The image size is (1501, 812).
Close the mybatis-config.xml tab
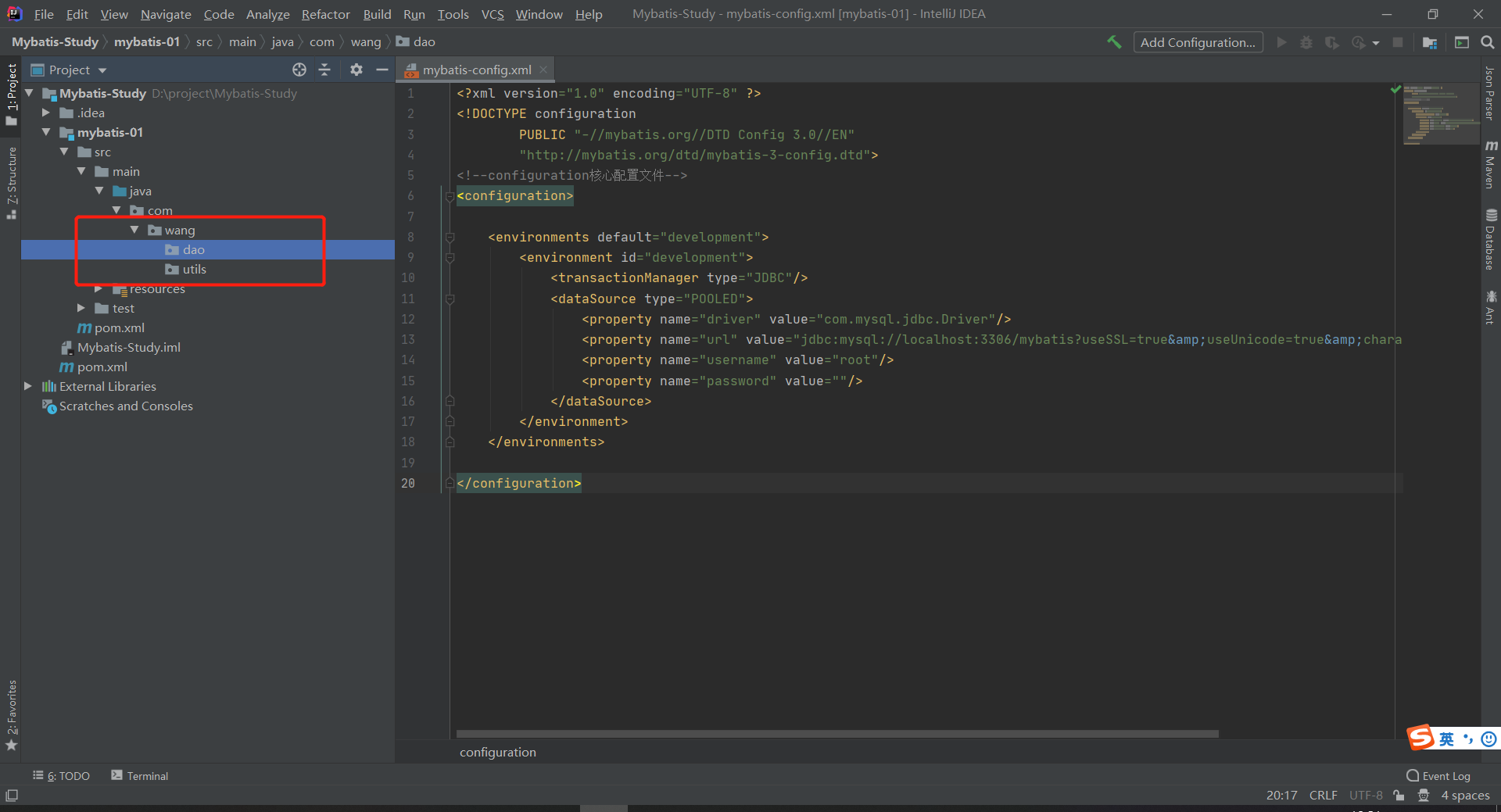click(x=543, y=70)
